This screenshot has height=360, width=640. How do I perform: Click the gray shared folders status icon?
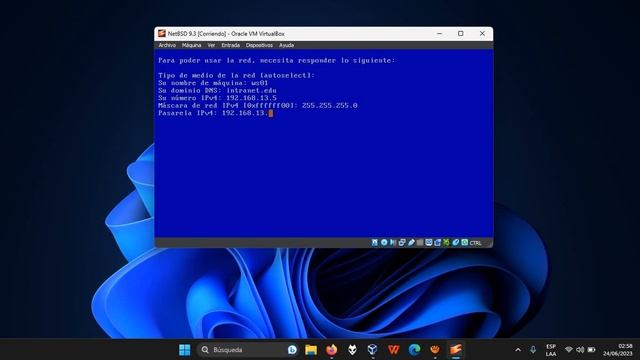tap(420, 242)
